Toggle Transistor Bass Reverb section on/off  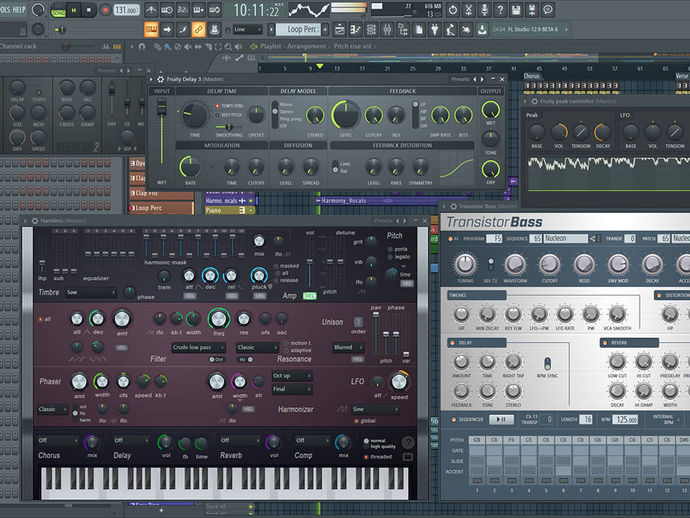click(605, 343)
